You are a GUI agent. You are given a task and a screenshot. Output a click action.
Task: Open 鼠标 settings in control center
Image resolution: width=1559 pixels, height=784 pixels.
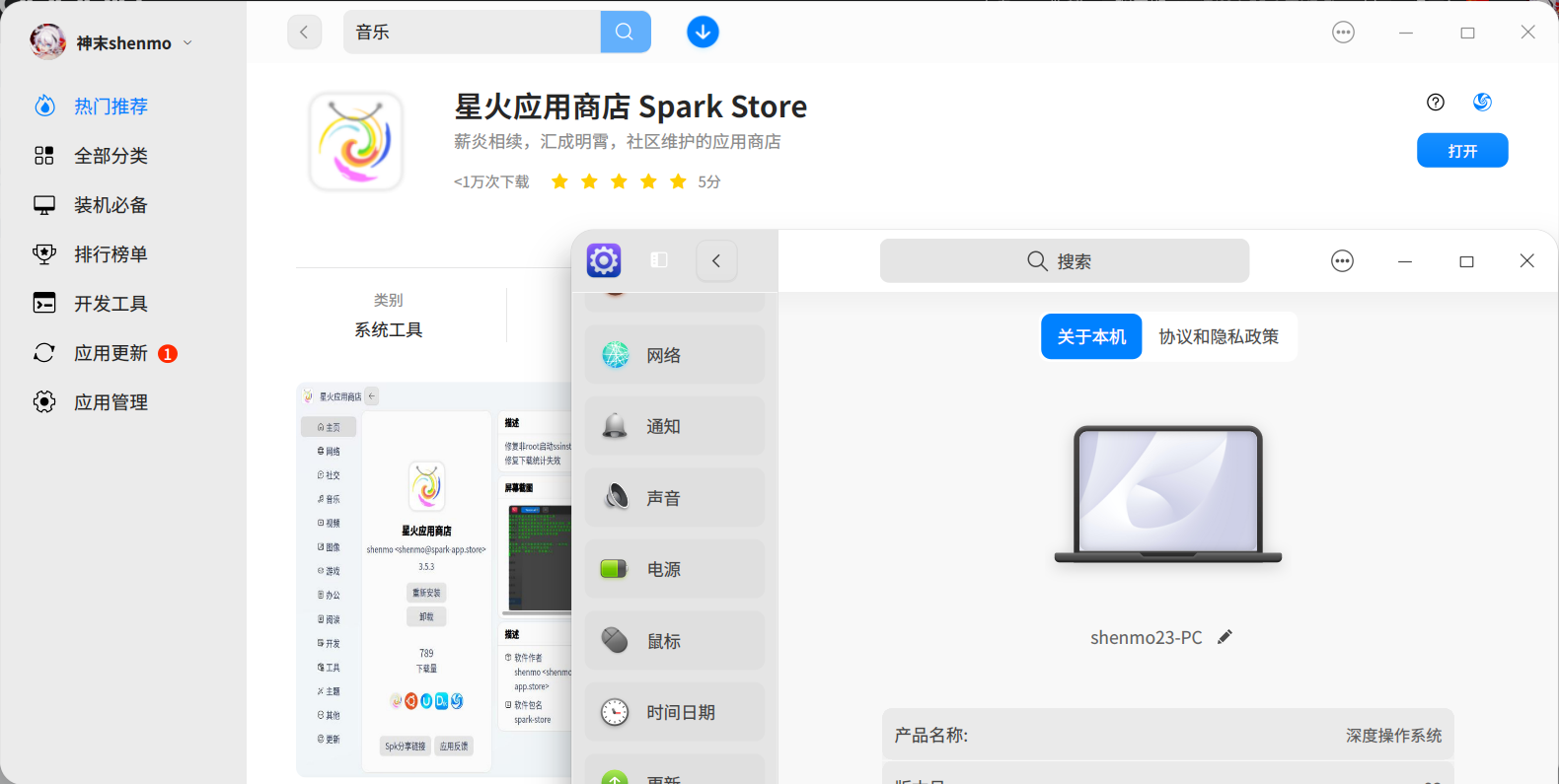point(675,641)
